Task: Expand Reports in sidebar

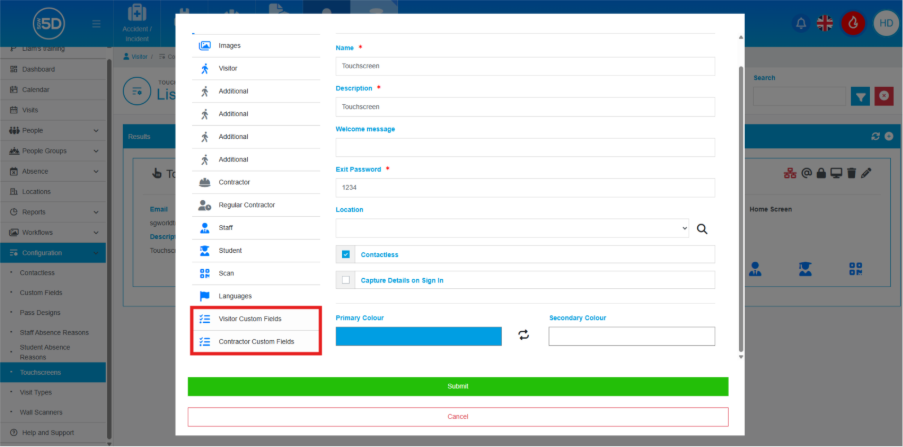Action: coord(53,212)
